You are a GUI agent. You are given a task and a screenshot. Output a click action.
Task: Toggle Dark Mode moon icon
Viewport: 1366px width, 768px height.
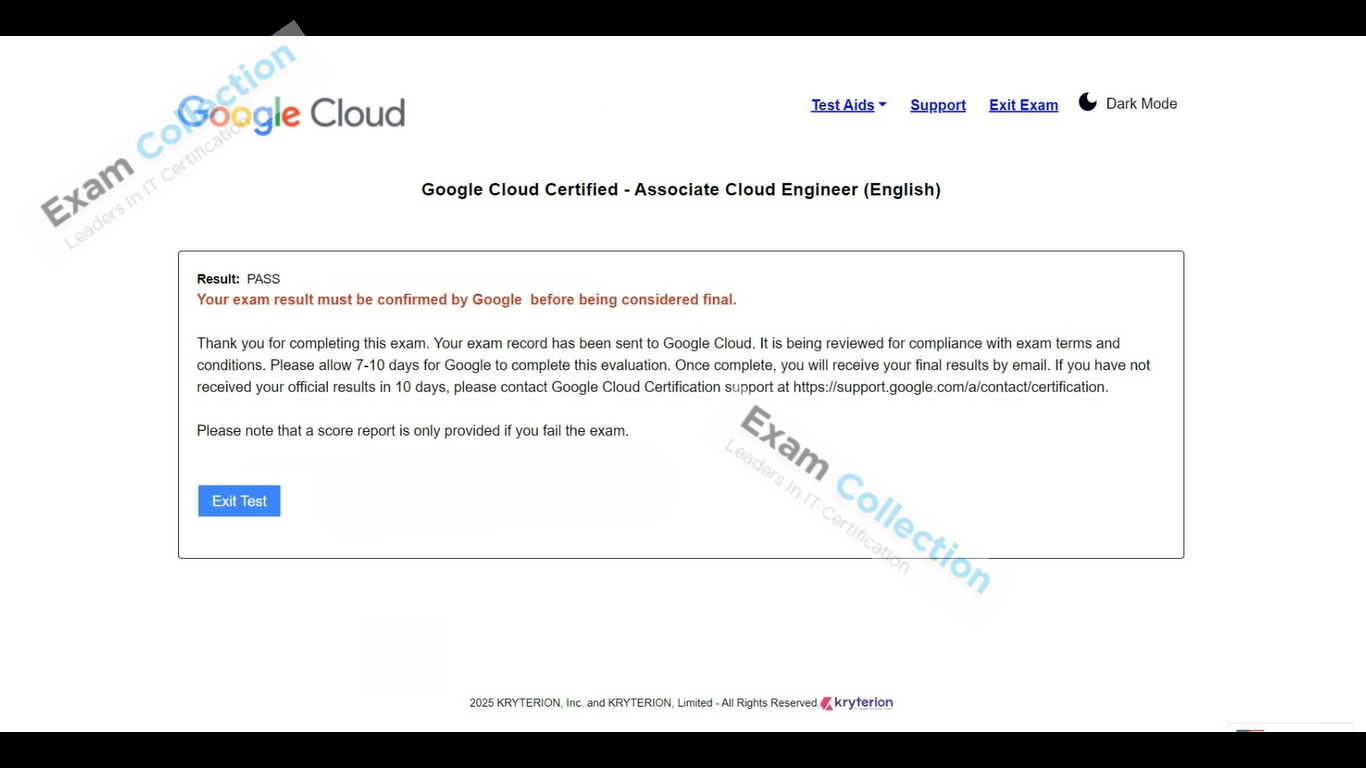point(1088,102)
